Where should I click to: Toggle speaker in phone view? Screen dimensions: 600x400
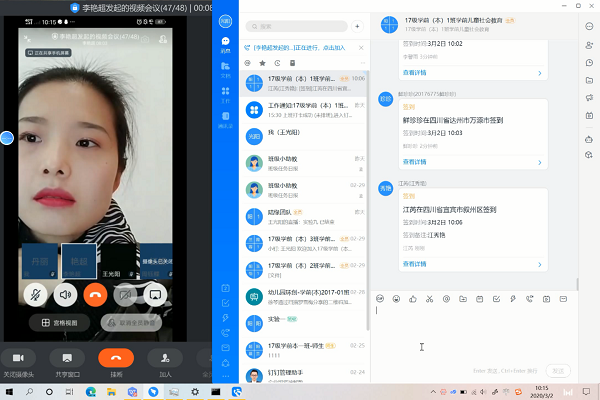[65, 295]
